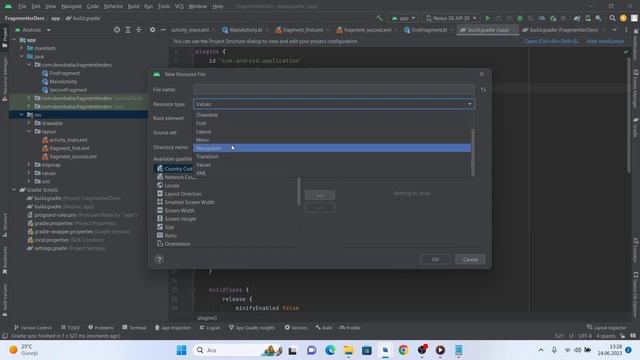Viewport: 640px width, 360px height.
Task: Select XML in resource type list
Action: [332, 173]
